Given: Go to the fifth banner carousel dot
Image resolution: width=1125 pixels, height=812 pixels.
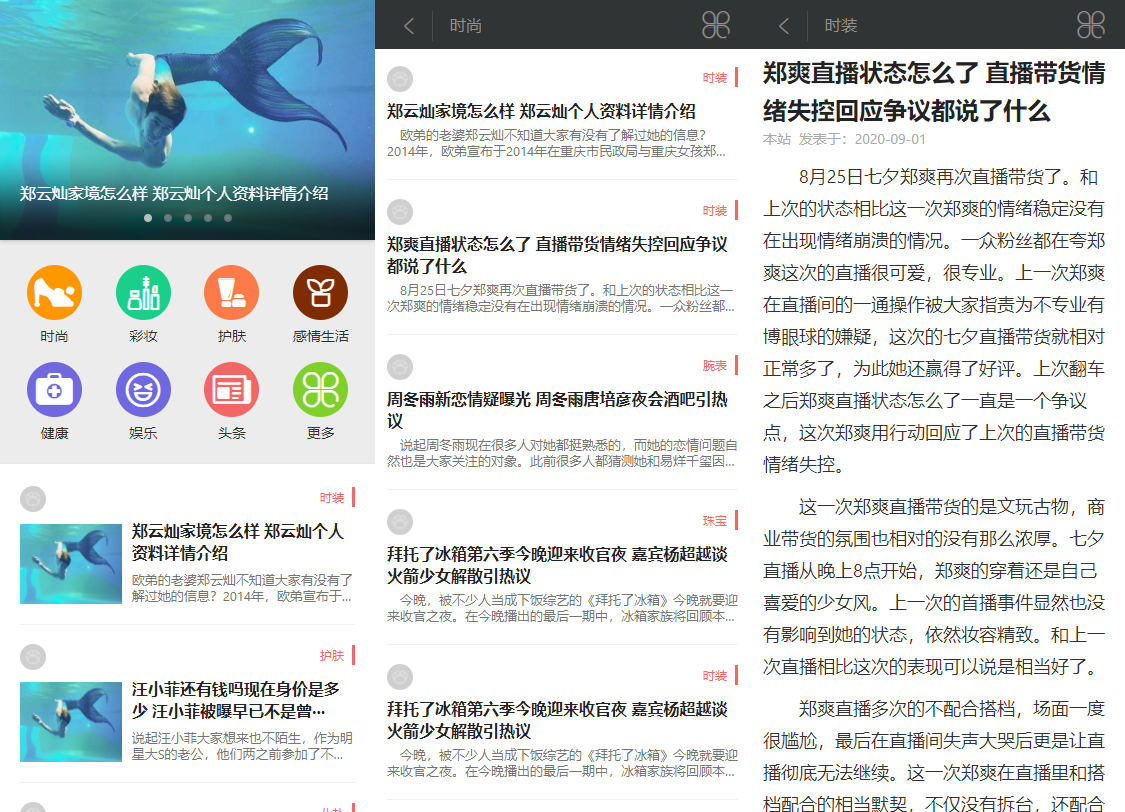Looking at the screenshot, I should click(x=228, y=218).
